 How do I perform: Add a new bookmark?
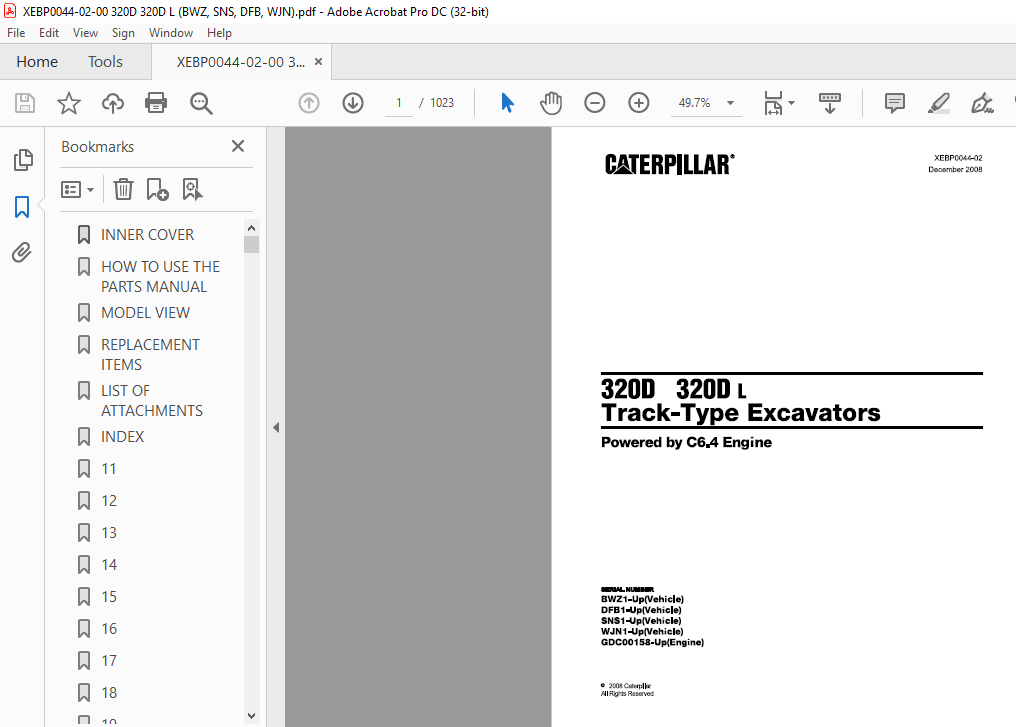click(x=157, y=189)
